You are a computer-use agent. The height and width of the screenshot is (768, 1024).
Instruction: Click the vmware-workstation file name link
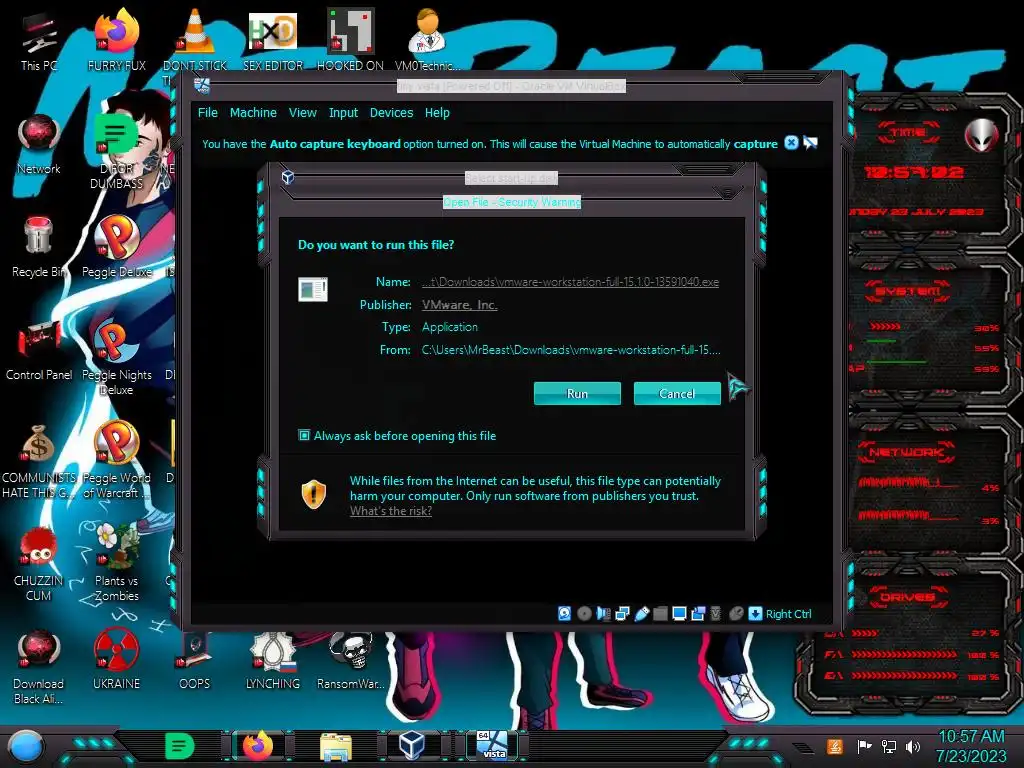click(570, 282)
